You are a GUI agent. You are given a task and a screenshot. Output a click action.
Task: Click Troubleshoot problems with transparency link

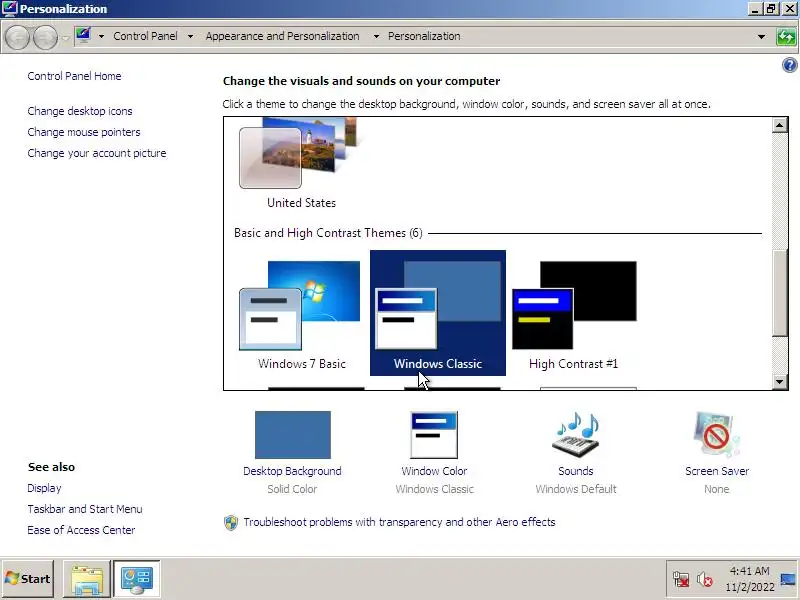[x=399, y=522]
